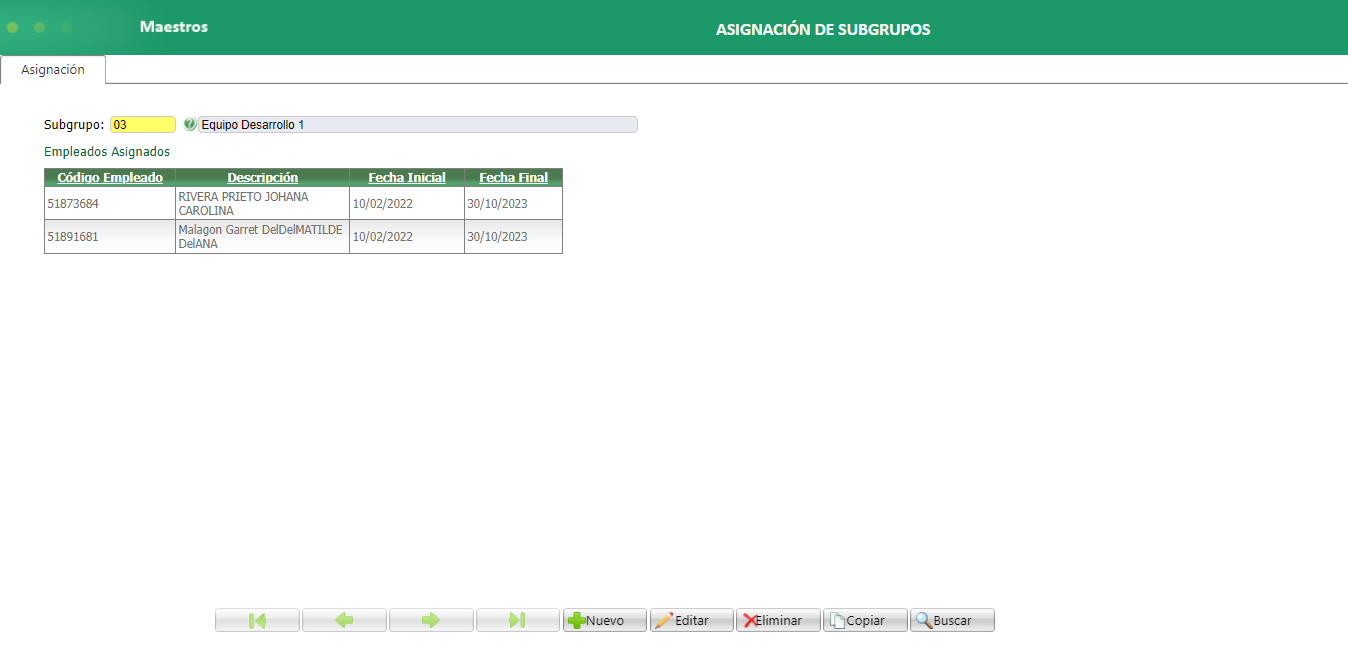Duplicate the record with the Copiar icon

(839, 620)
